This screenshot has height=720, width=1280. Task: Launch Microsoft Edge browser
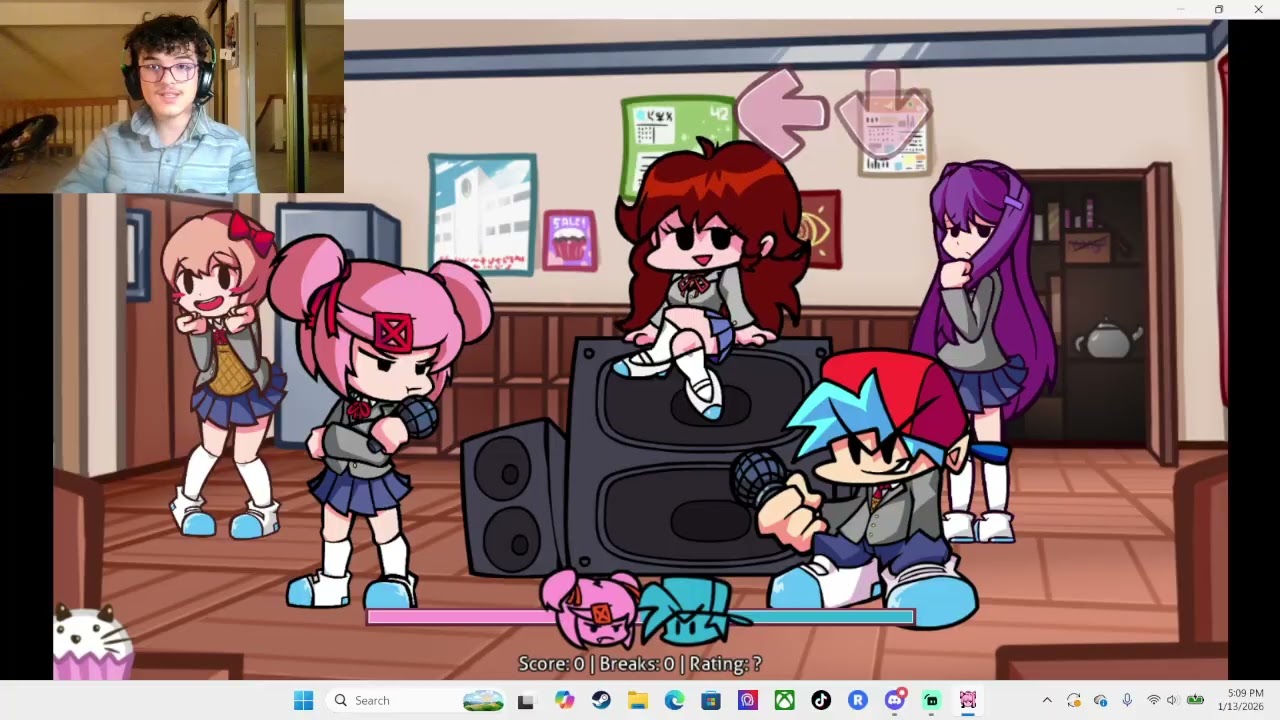[674, 701]
